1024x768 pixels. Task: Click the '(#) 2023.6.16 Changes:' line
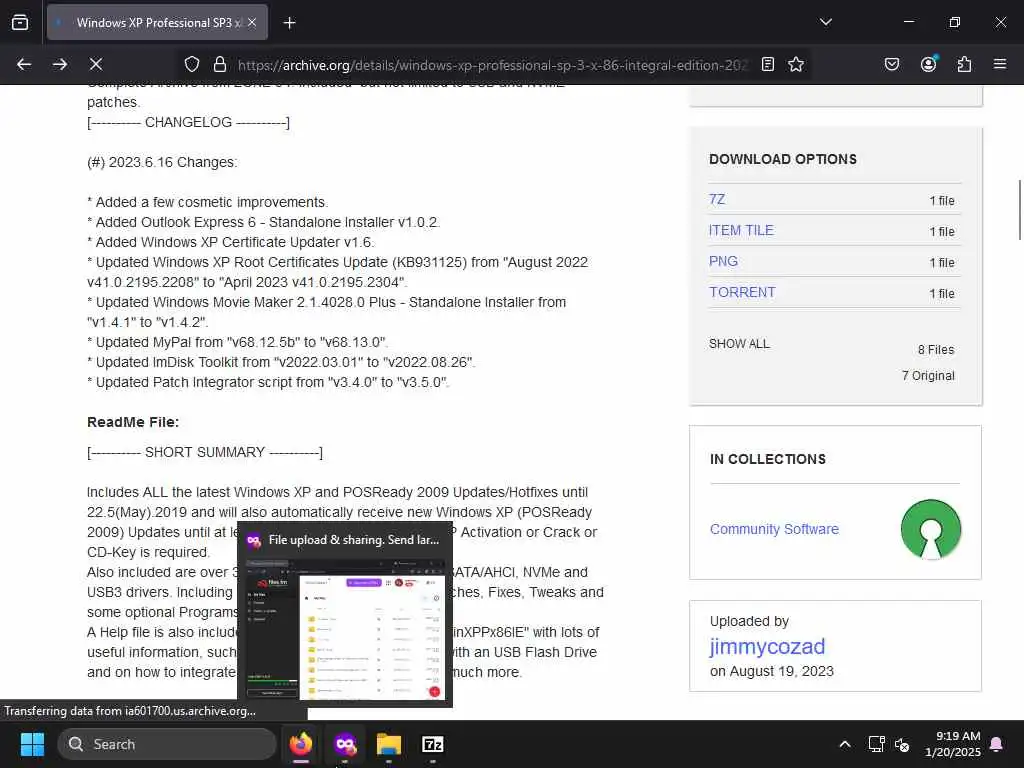click(162, 162)
